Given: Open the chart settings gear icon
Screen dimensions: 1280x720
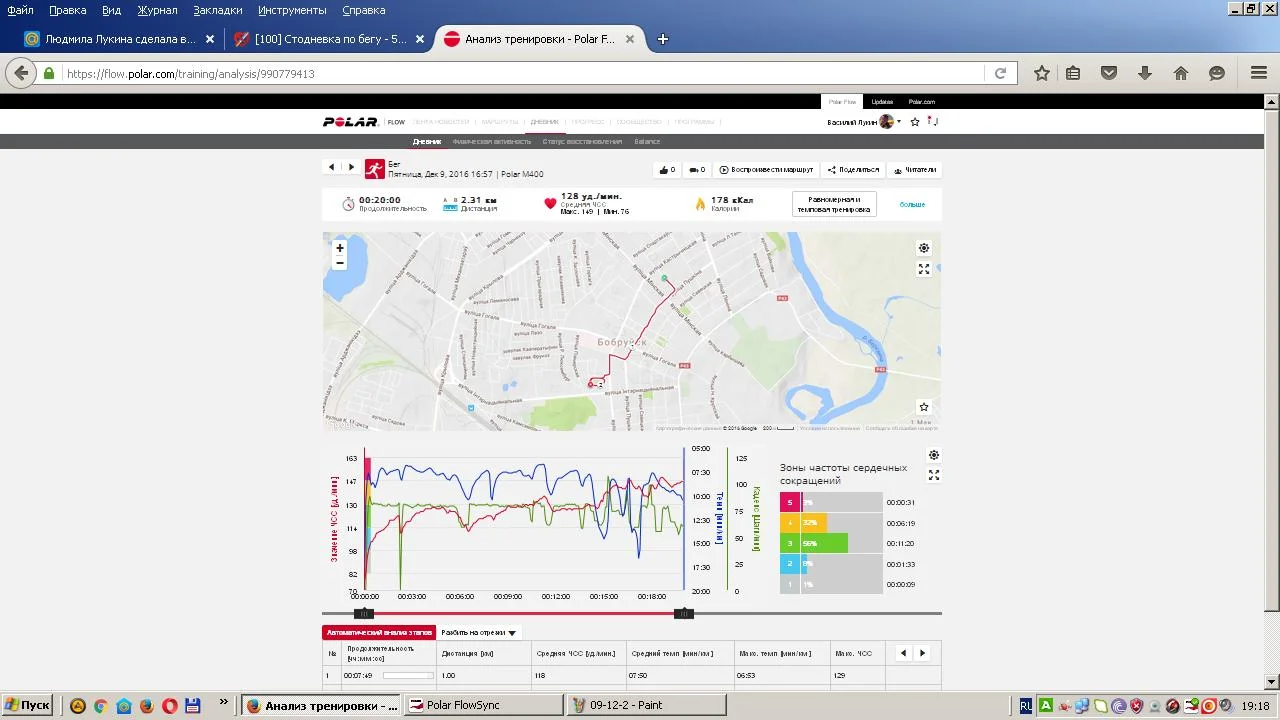Looking at the screenshot, I should coord(934,455).
